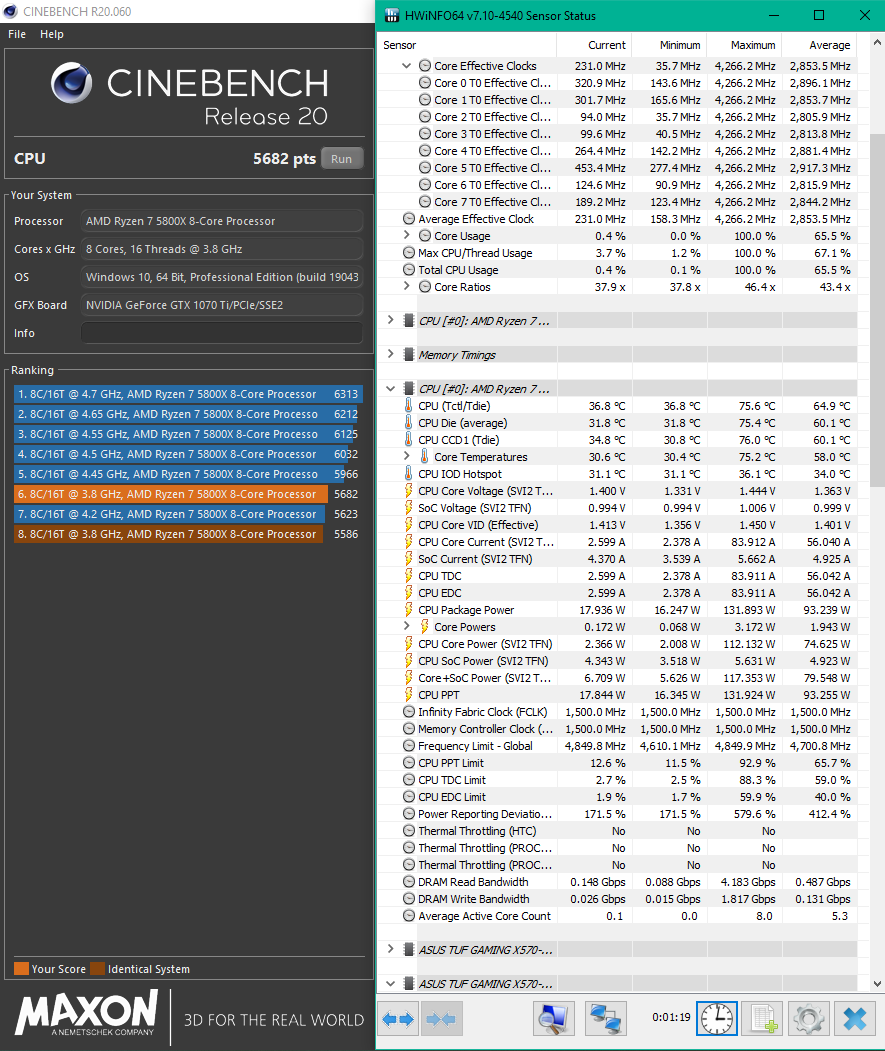885x1051 pixels.
Task: Click the Maximum column header
Action: point(745,45)
